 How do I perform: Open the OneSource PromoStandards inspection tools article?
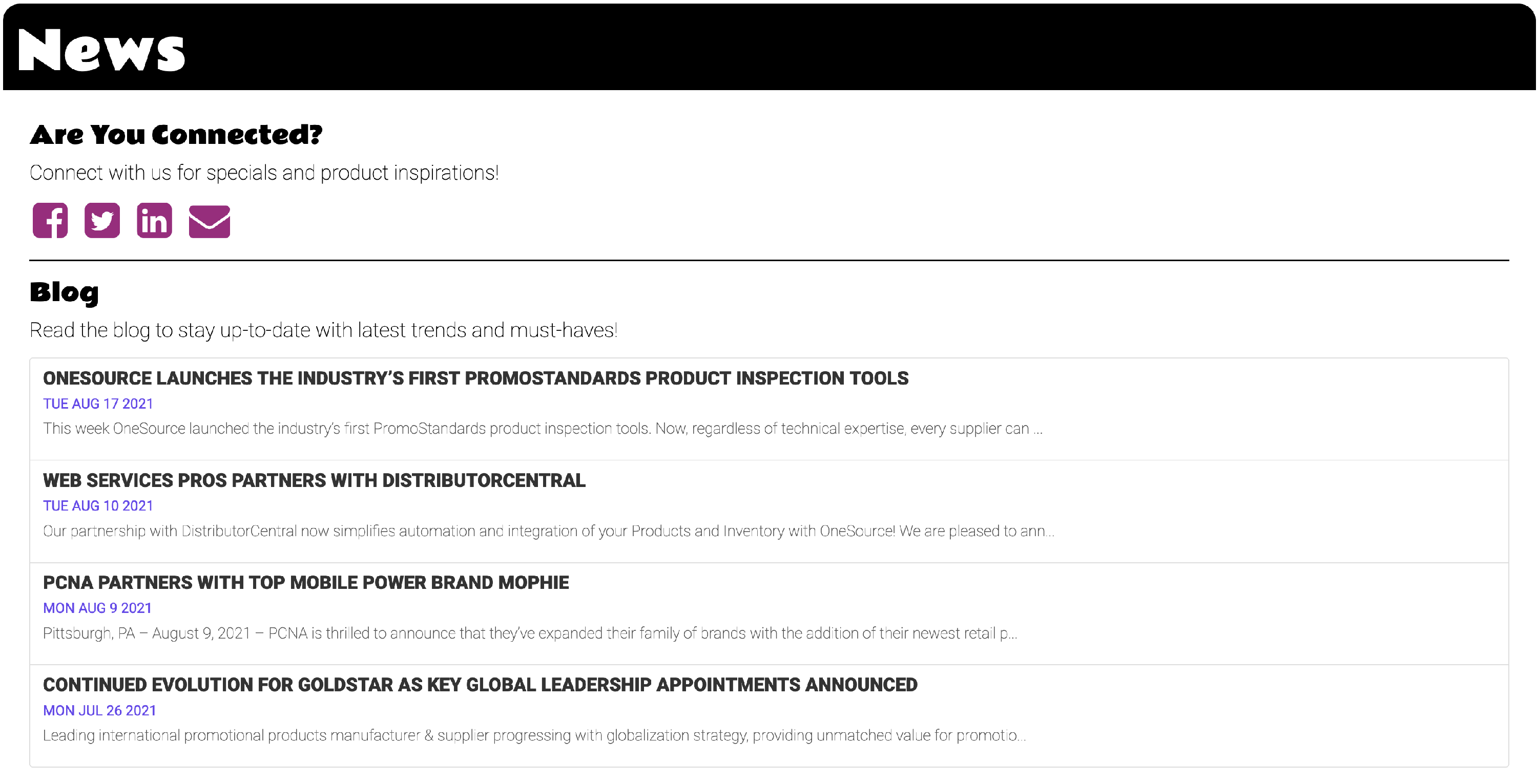[475, 378]
